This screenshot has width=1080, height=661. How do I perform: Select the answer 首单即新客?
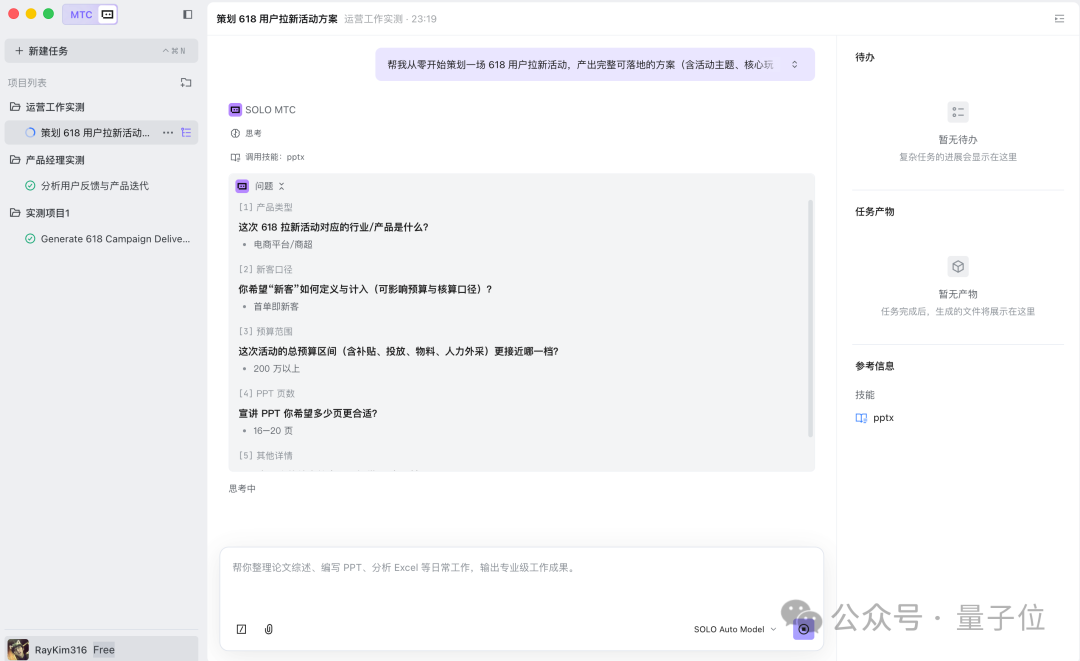point(276,306)
